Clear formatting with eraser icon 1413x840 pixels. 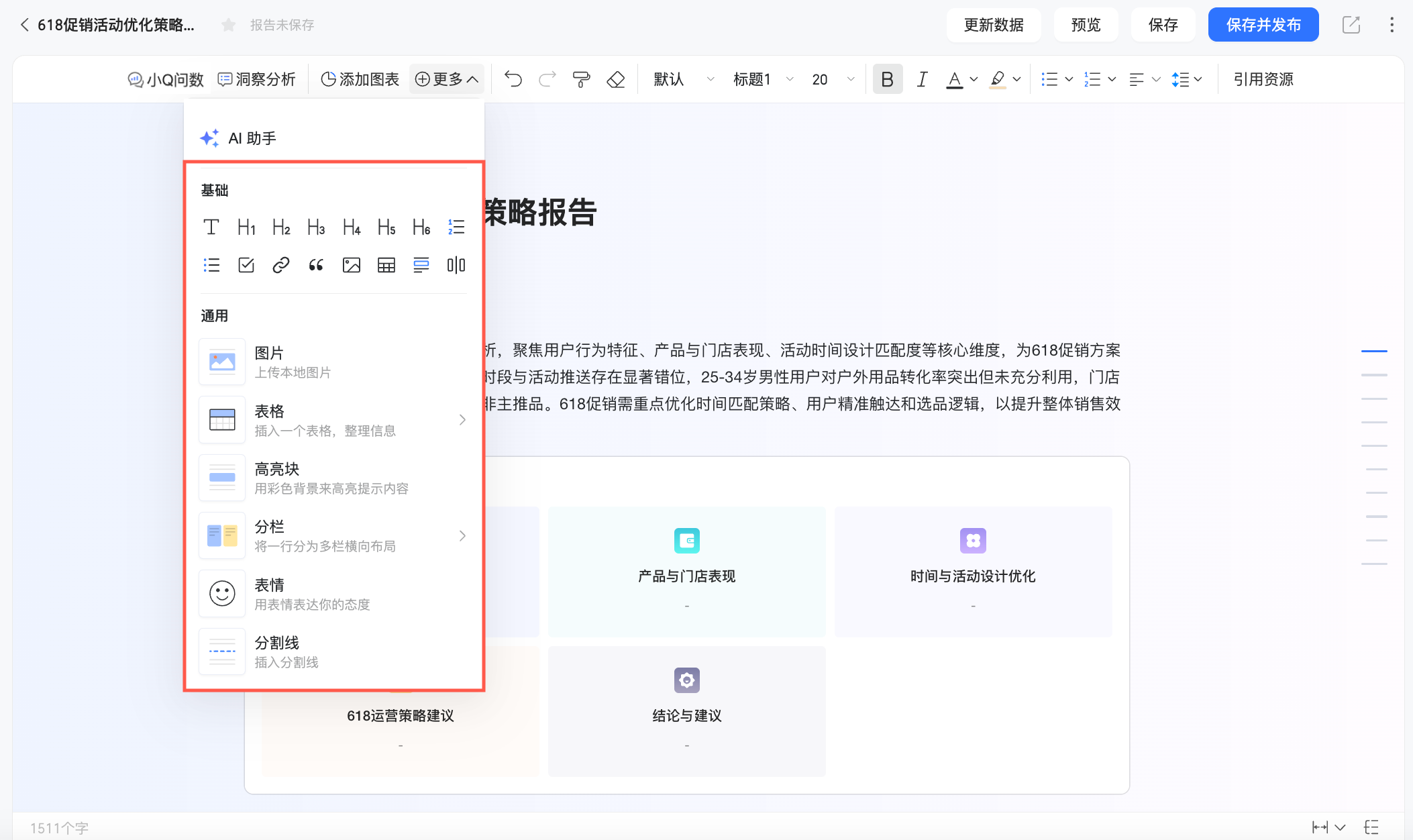tap(615, 79)
